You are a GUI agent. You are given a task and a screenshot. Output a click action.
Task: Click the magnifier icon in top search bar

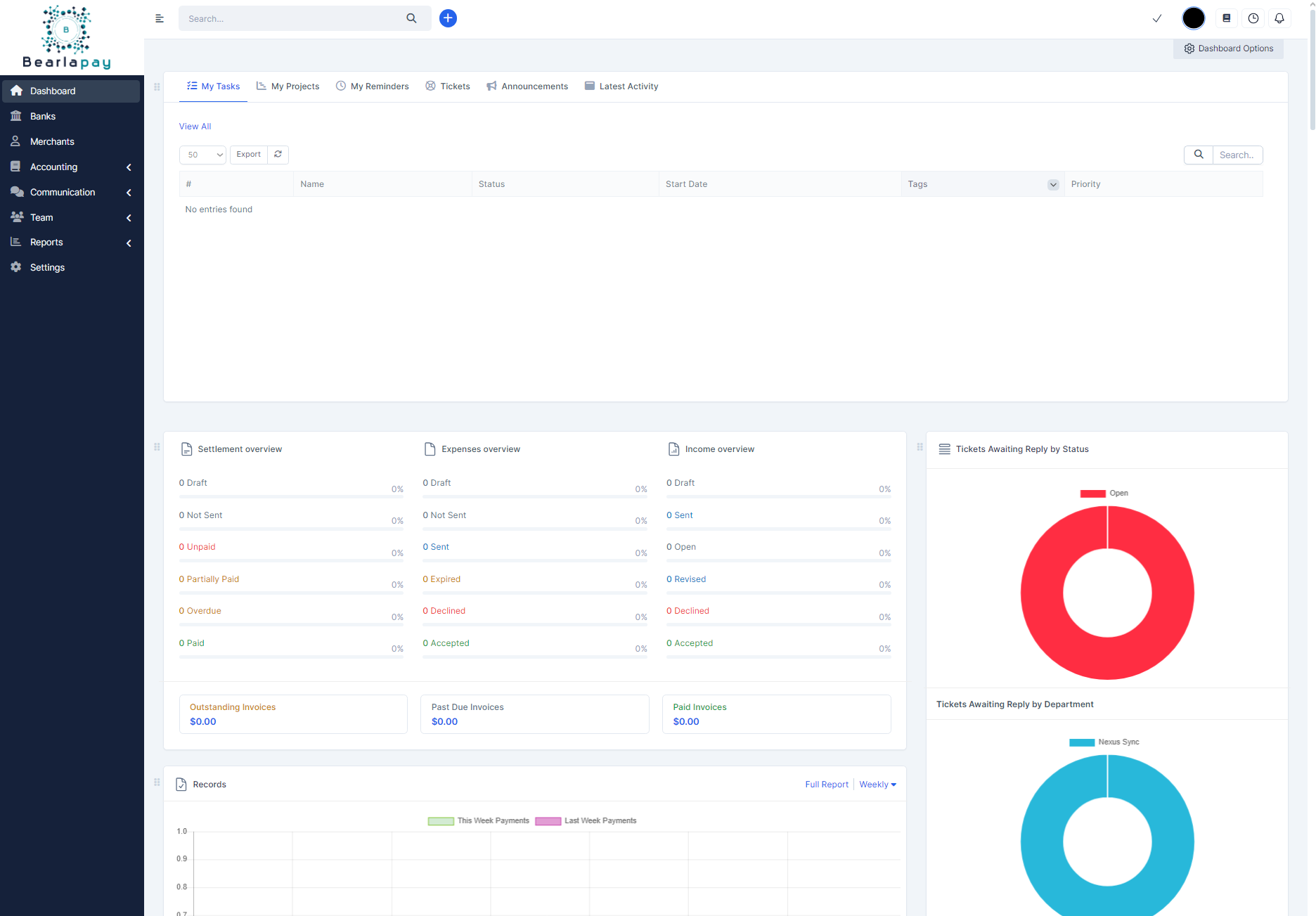pyautogui.click(x=411, y=18)
